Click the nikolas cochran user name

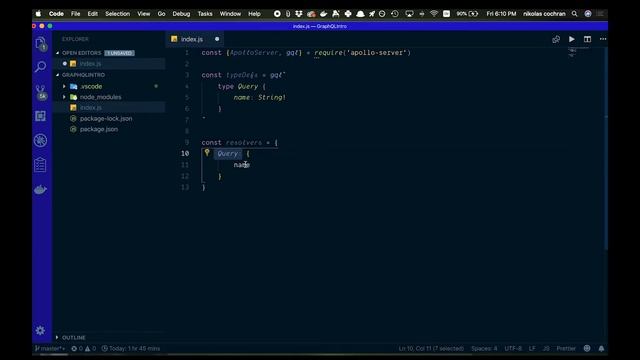point(544,14)
